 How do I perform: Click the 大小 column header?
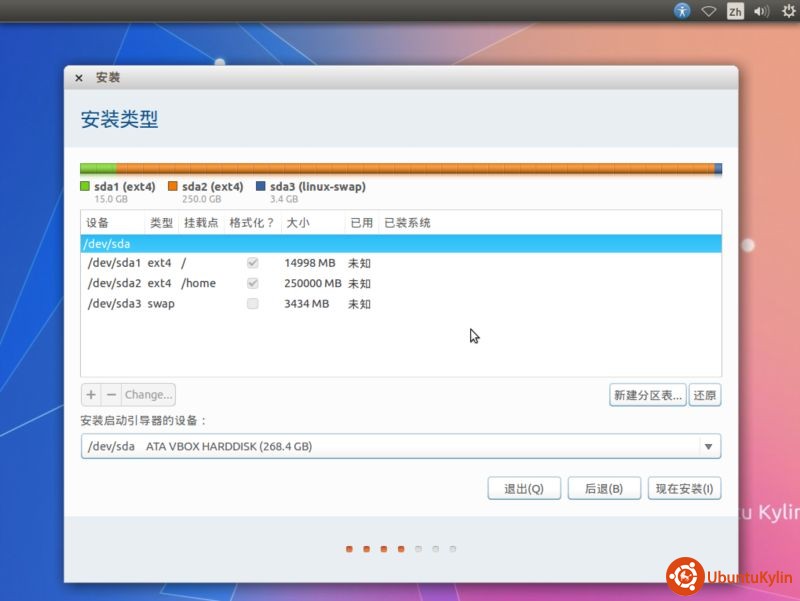pos(298,222)
